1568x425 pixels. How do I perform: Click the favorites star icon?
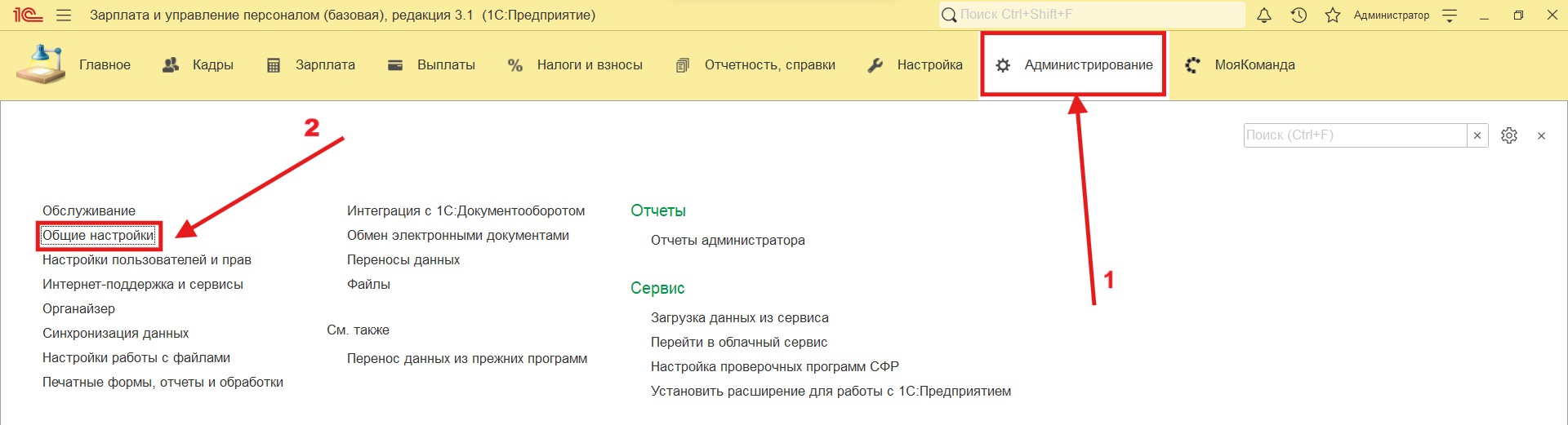(1333, 15)
